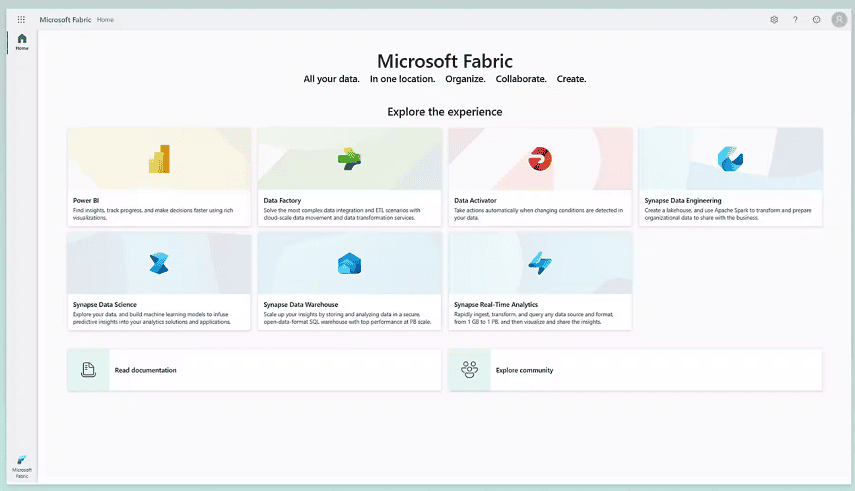Click the Data Factory logo icon

(350, 159)
